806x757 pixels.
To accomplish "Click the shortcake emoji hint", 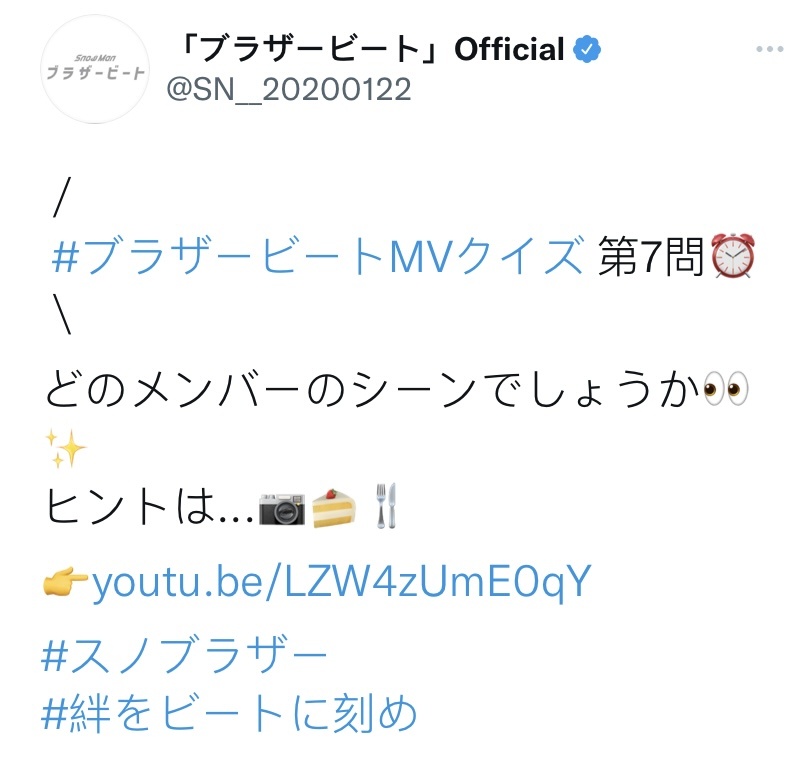I will 334,508.
